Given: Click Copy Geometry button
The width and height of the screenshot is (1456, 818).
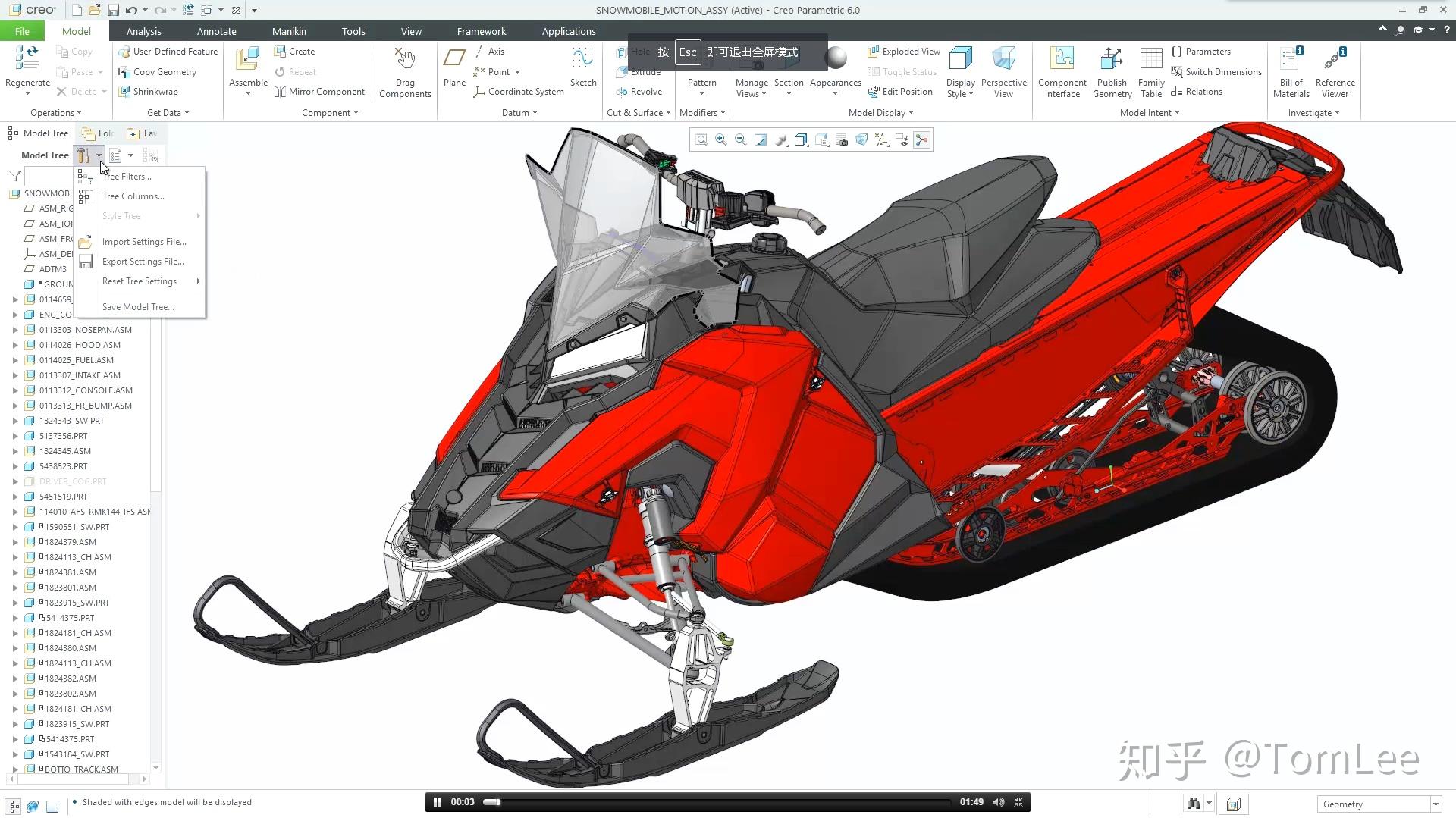Looking at the screenshot, I should tap(158, 72).
